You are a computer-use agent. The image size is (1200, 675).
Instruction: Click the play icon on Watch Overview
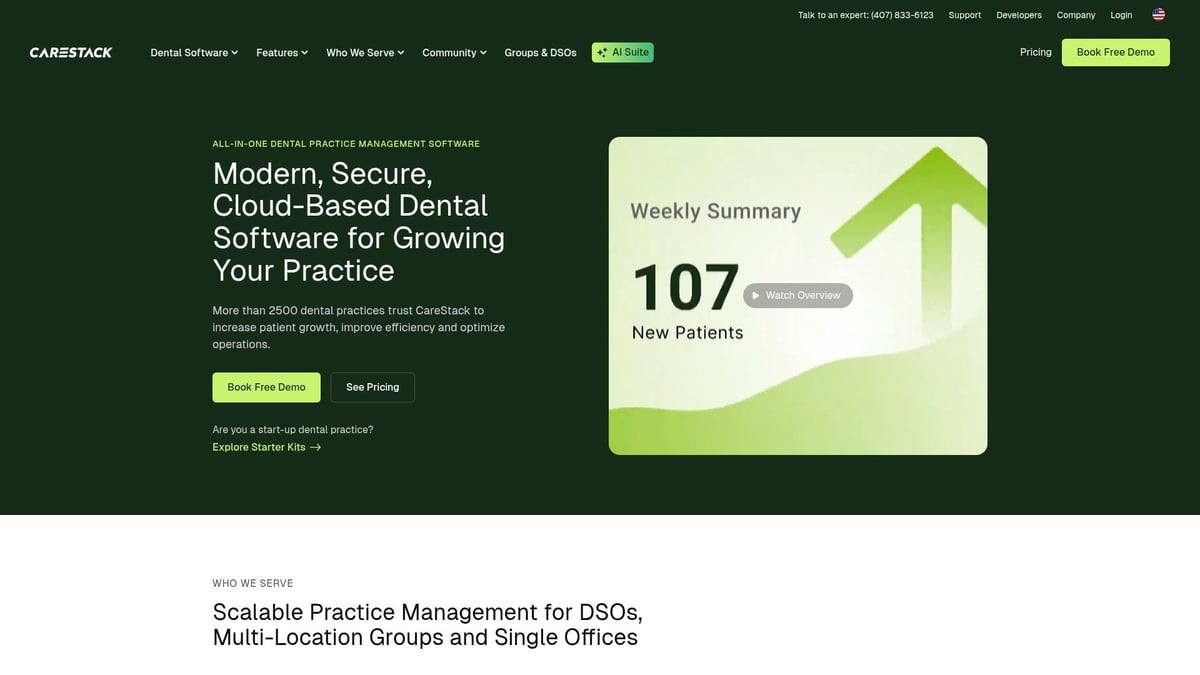point(756,295)
